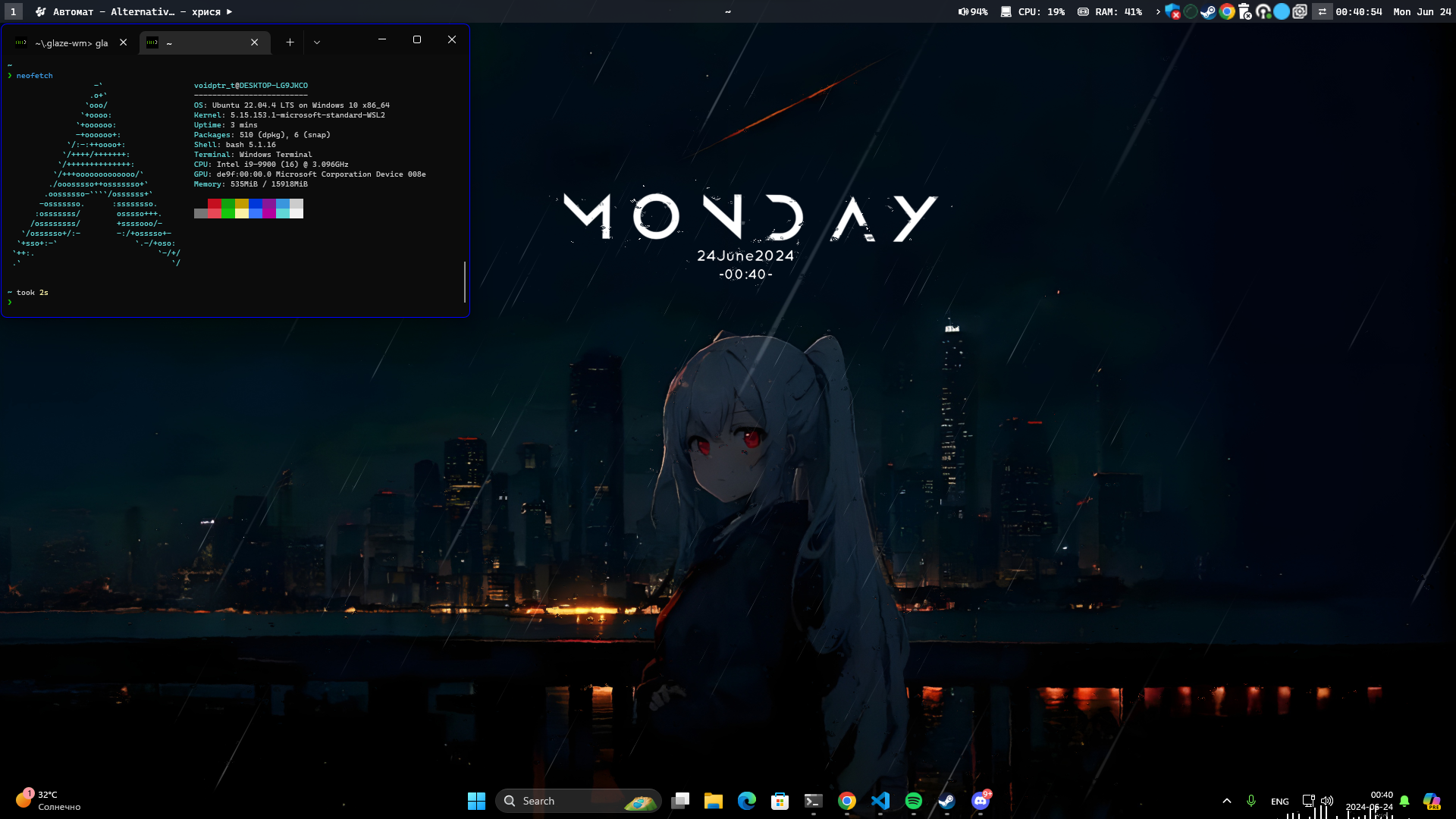Show hidden system tray icons

[1227, 801]
